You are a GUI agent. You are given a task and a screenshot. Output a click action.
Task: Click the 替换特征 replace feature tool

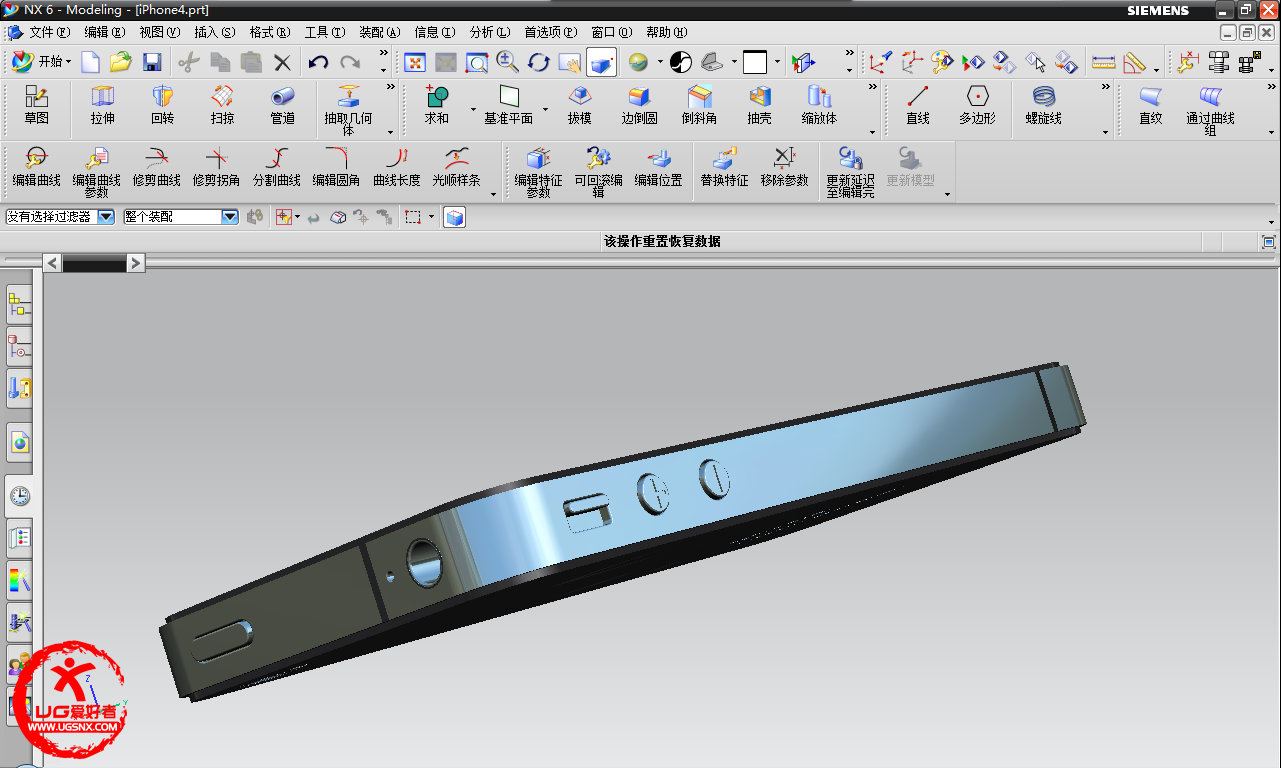(x=725, y=168)
